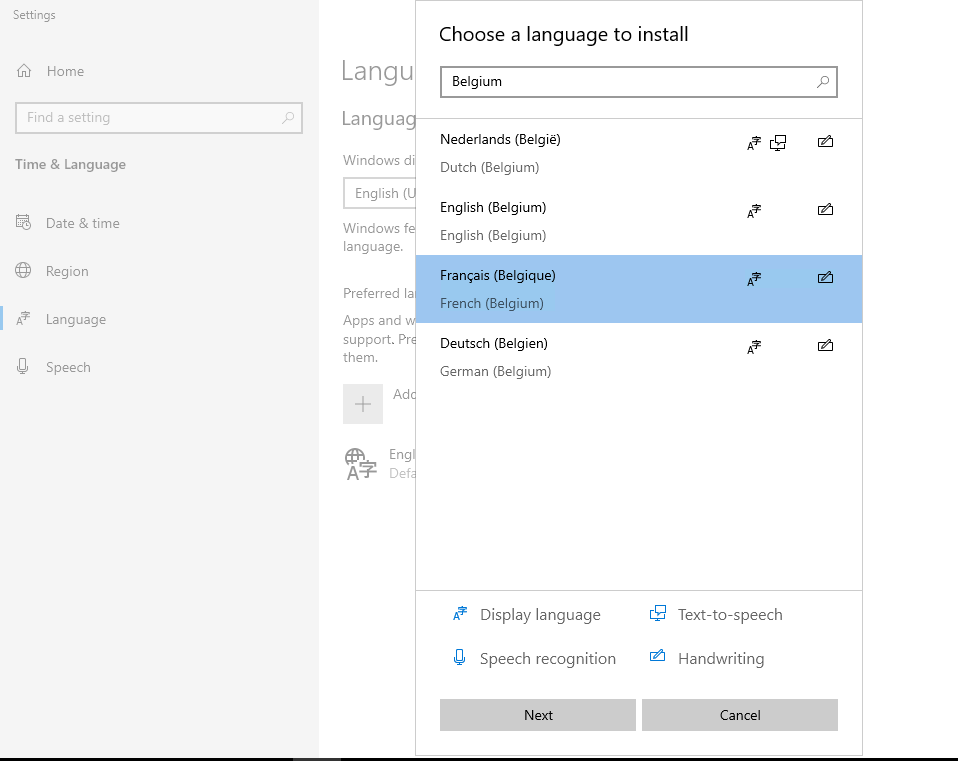Viewport: 958px width, 761px height.
Task: Click the Home icon in Settings sidebar
Action: pyautogui.click(x=24, y=71)
